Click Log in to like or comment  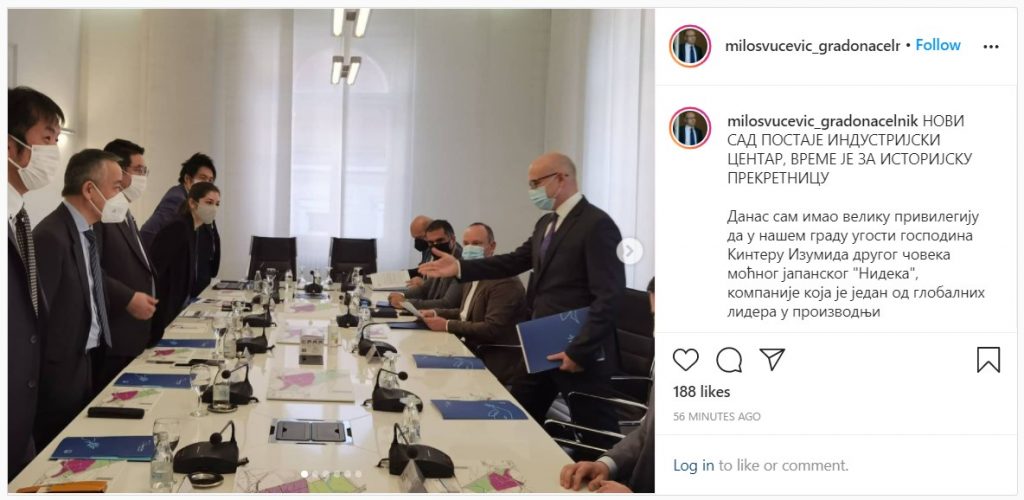point(694,465)
